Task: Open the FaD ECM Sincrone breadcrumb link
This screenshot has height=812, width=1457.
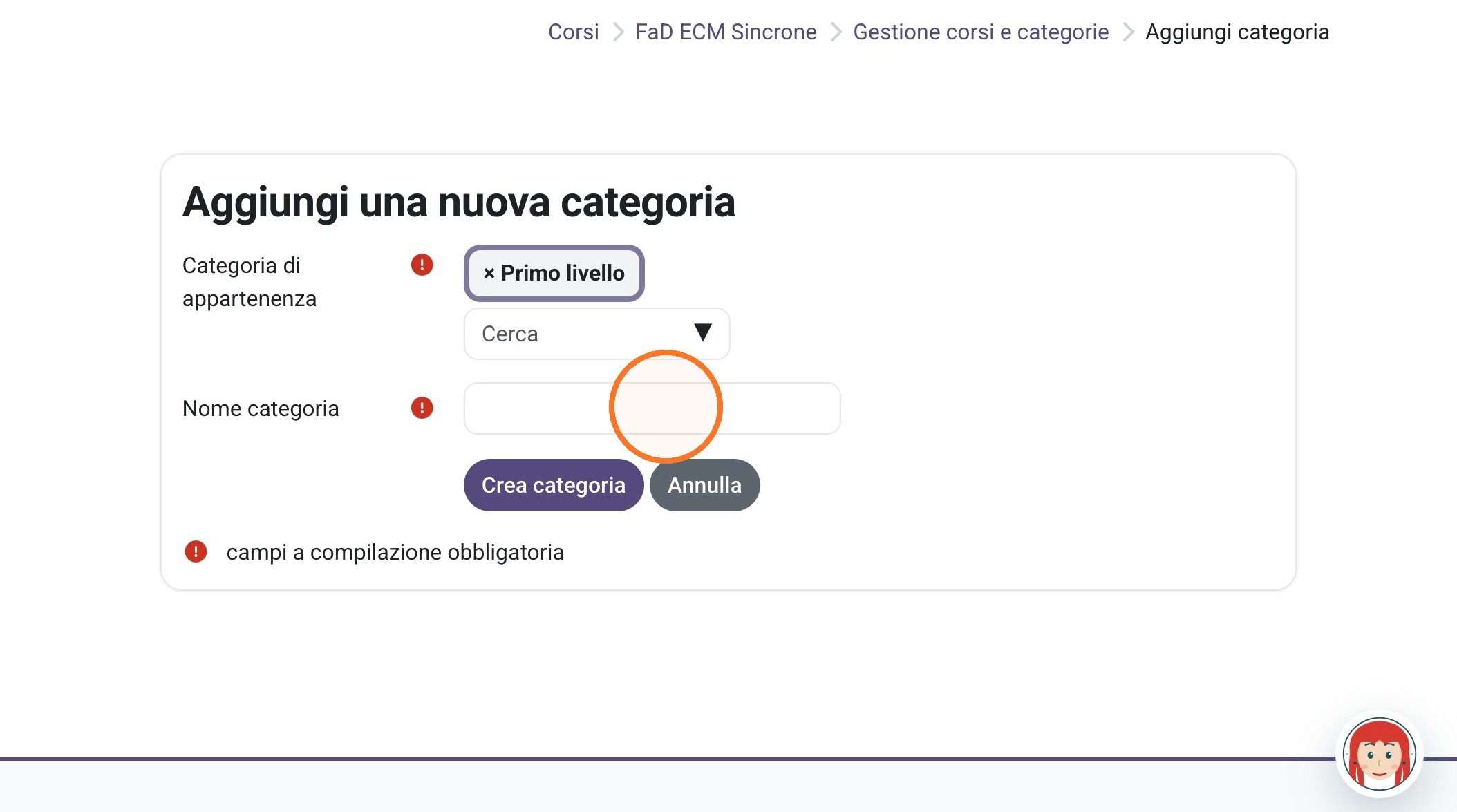Action: tap(726, 32)
